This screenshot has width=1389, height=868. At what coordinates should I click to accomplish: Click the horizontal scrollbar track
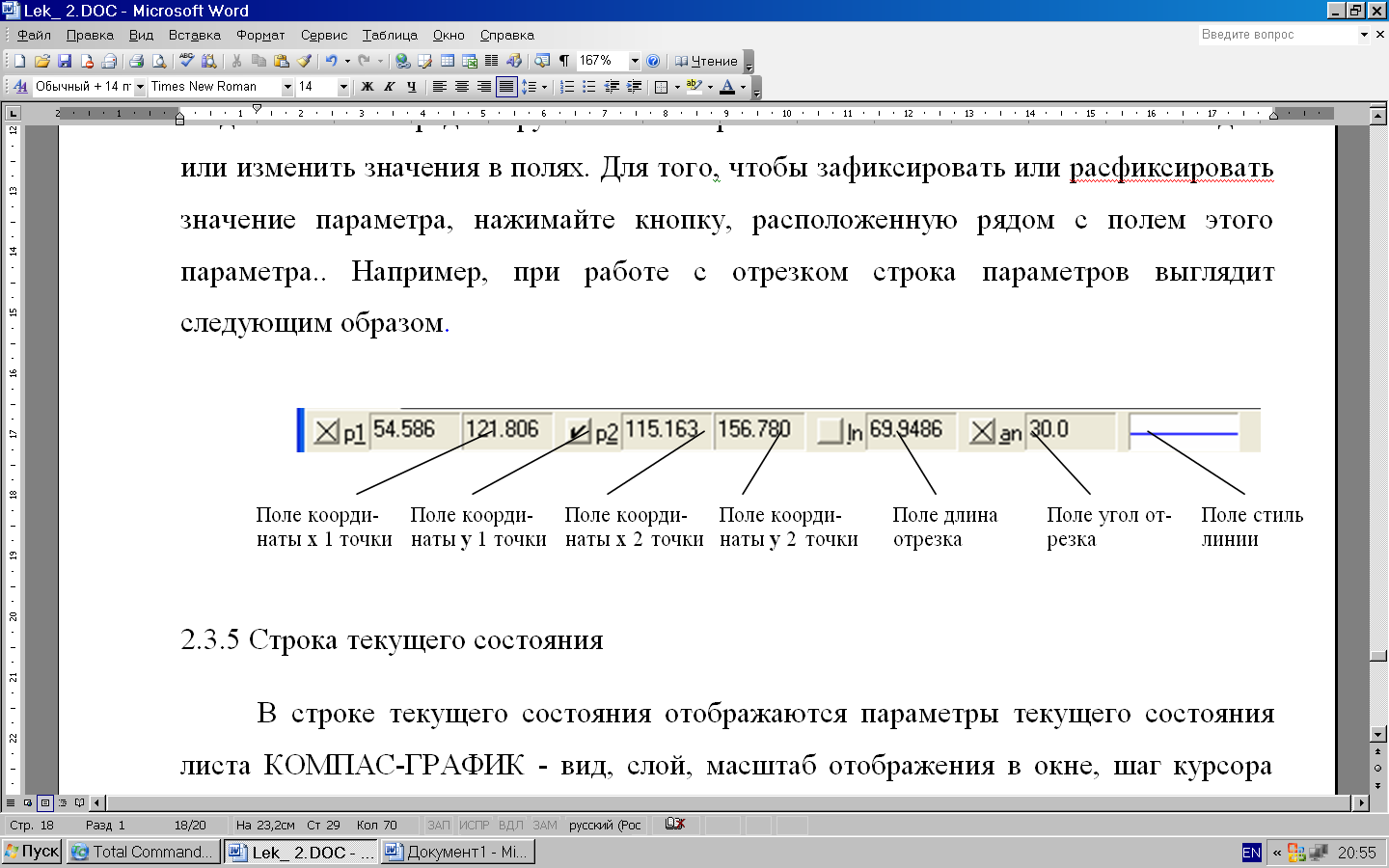pyautogui.click(x=728, y=802)
